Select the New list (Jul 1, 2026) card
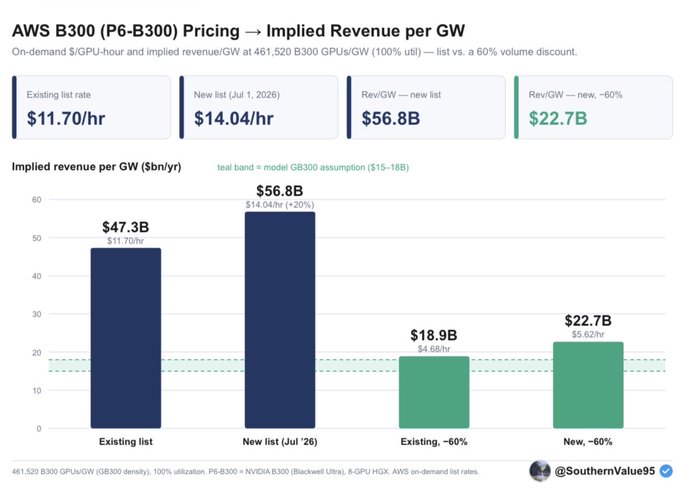The height and width of the screenshot is (489, 680). (259, 107)
